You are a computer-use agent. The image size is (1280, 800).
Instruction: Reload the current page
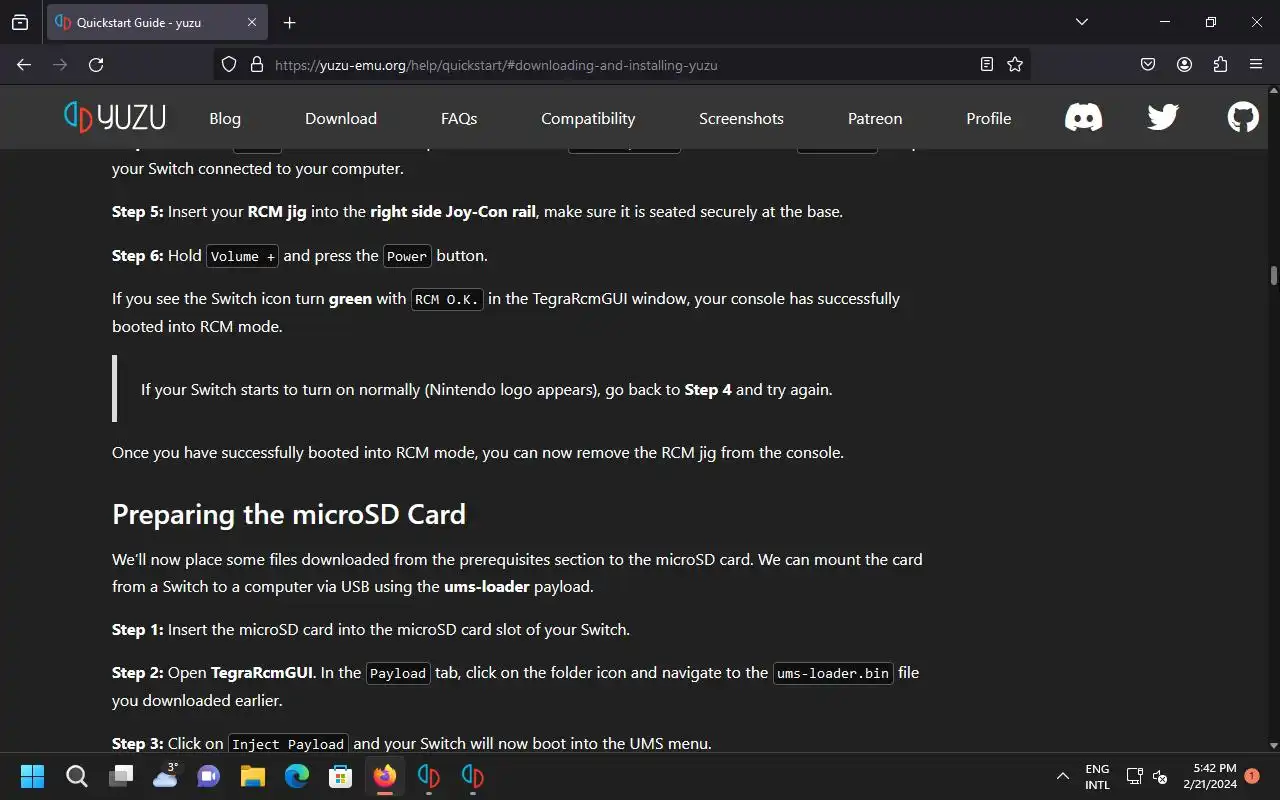(96, 64)
